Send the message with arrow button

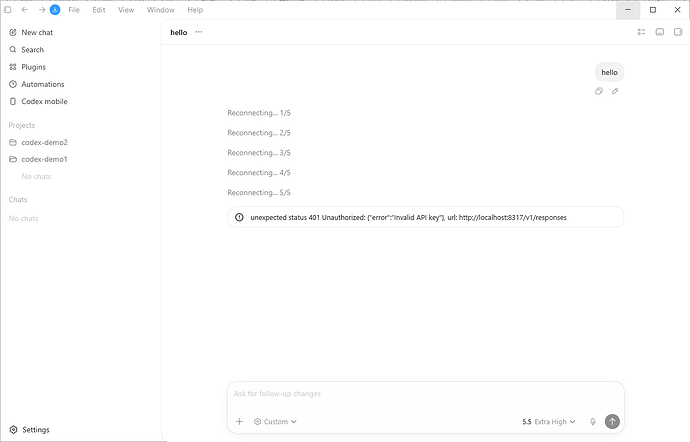(x=612, y=421)
